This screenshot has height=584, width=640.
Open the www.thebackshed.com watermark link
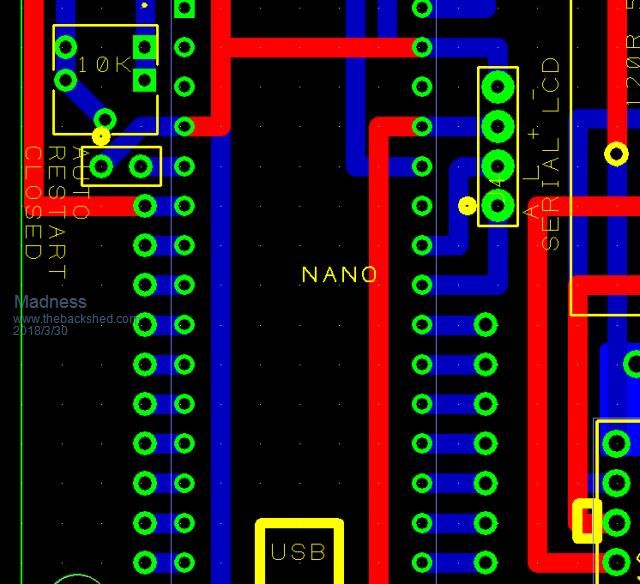(76, 319)
